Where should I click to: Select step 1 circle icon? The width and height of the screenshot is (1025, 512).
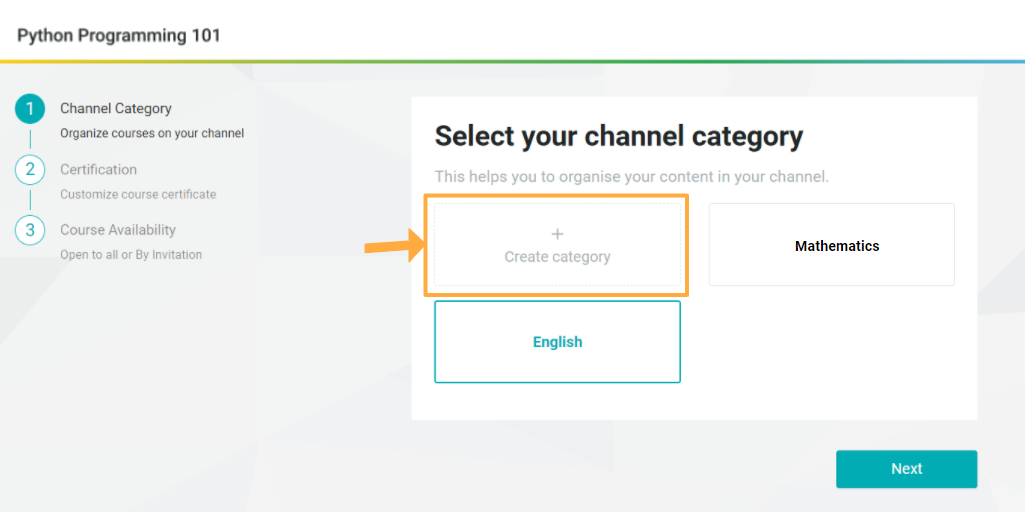[x=30, y=110]
